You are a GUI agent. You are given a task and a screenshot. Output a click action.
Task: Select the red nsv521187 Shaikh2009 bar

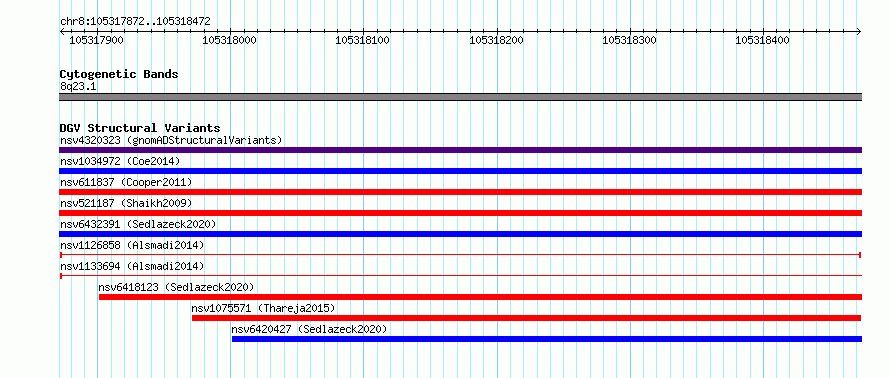(x=460, y=213)
